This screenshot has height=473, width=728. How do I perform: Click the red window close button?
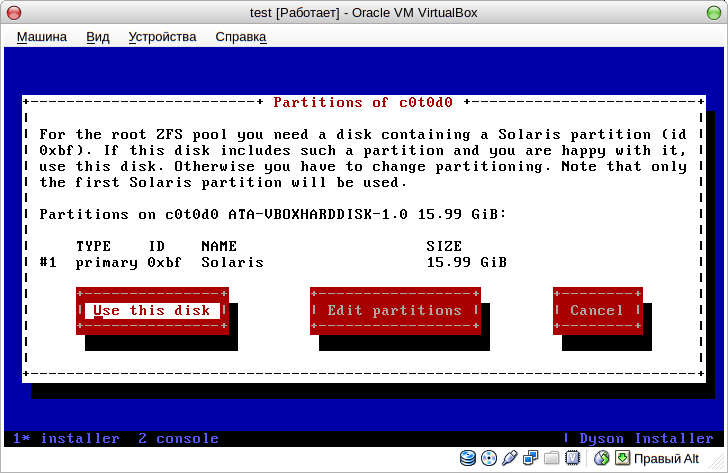tap(14, 13)
